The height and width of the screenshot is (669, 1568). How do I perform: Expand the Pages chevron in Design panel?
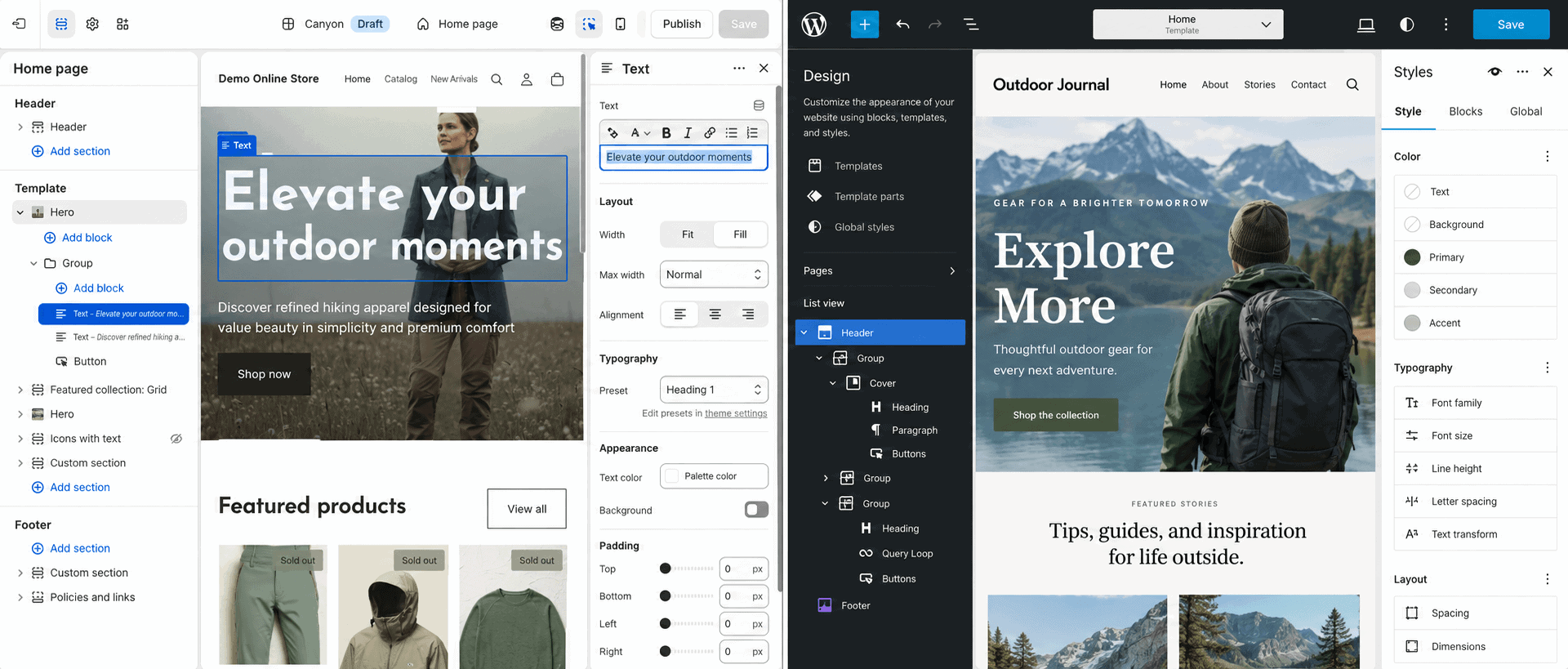(952, 271)
